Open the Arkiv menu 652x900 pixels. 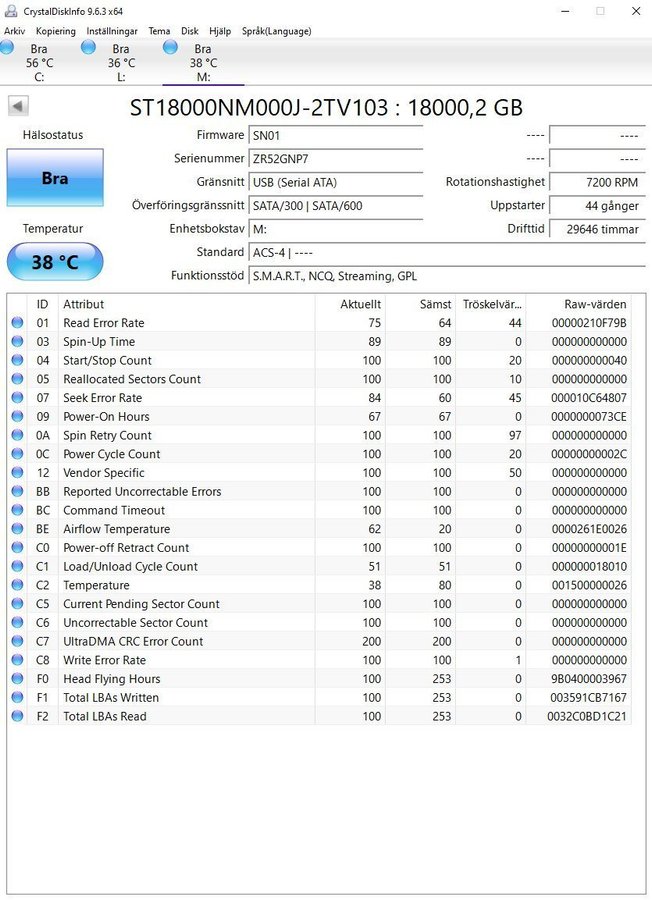[x=14, y=31]
